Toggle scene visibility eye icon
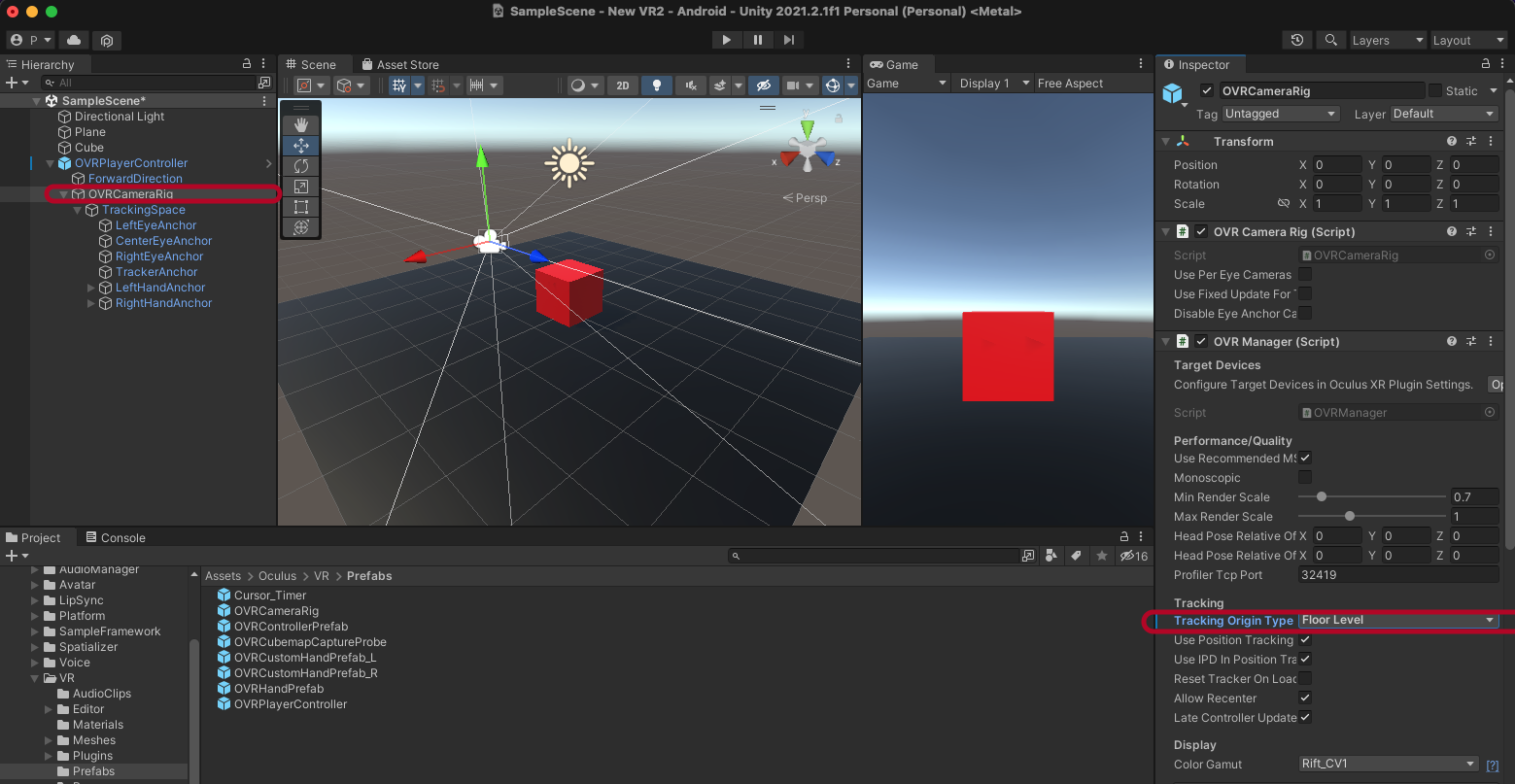This screenshot has height=784, width=1515. pyautogui.click(x=764, y=85)
